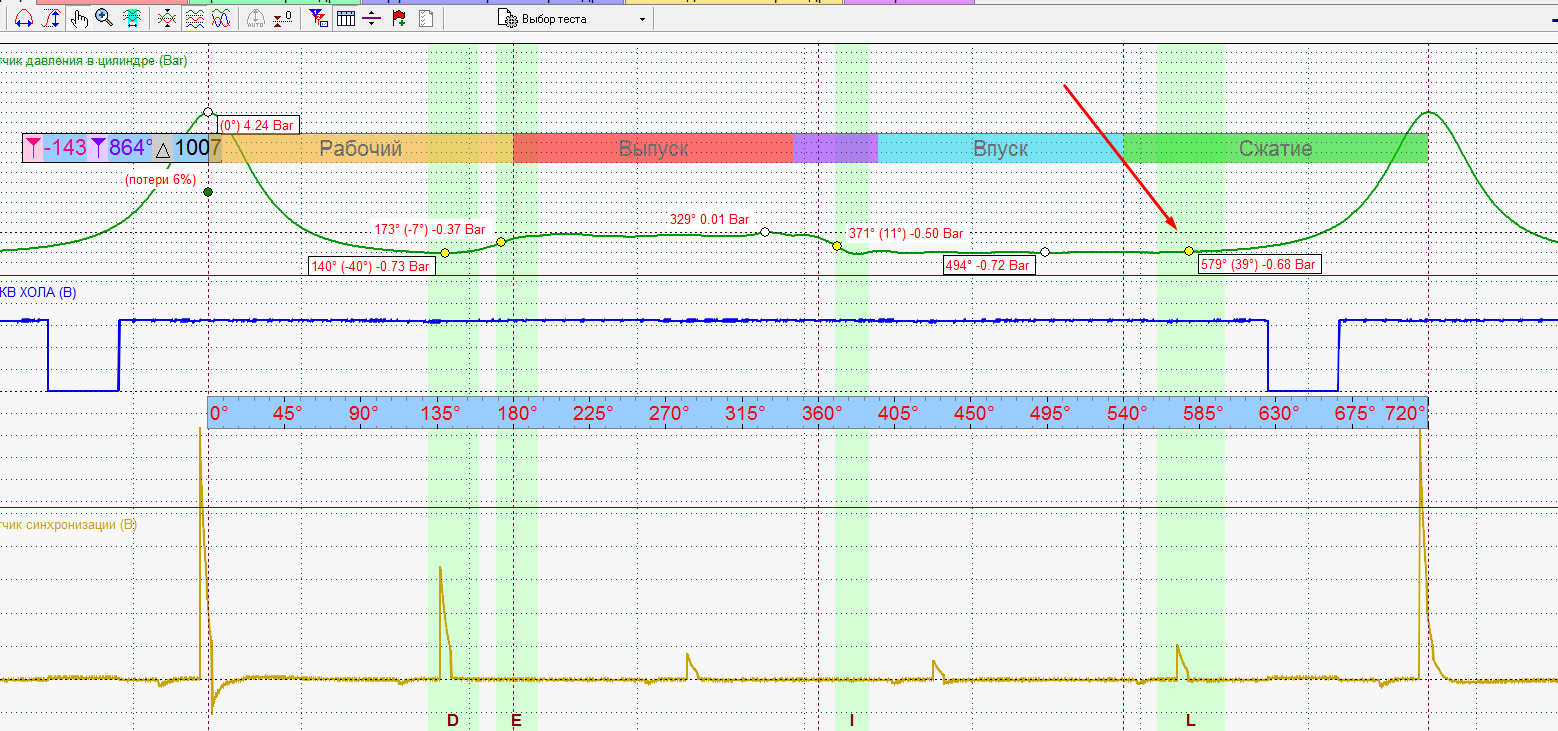Click the Рабочий stroke color band

point(360,148)
